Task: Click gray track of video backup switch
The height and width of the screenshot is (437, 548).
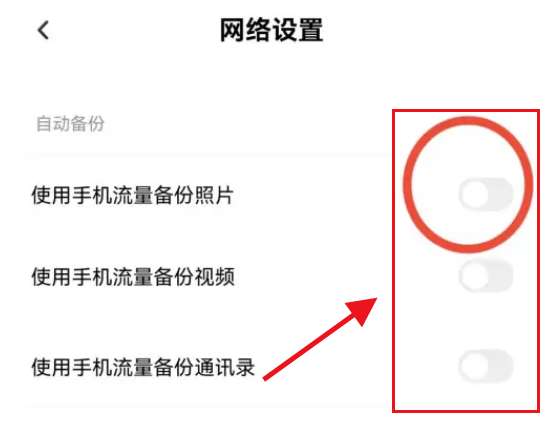Action: [500, 276]
